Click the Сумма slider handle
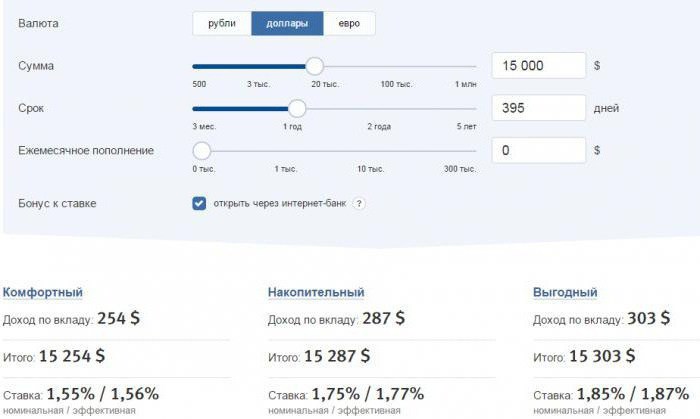This screenshot has width=700, height=419. point(314,66)
